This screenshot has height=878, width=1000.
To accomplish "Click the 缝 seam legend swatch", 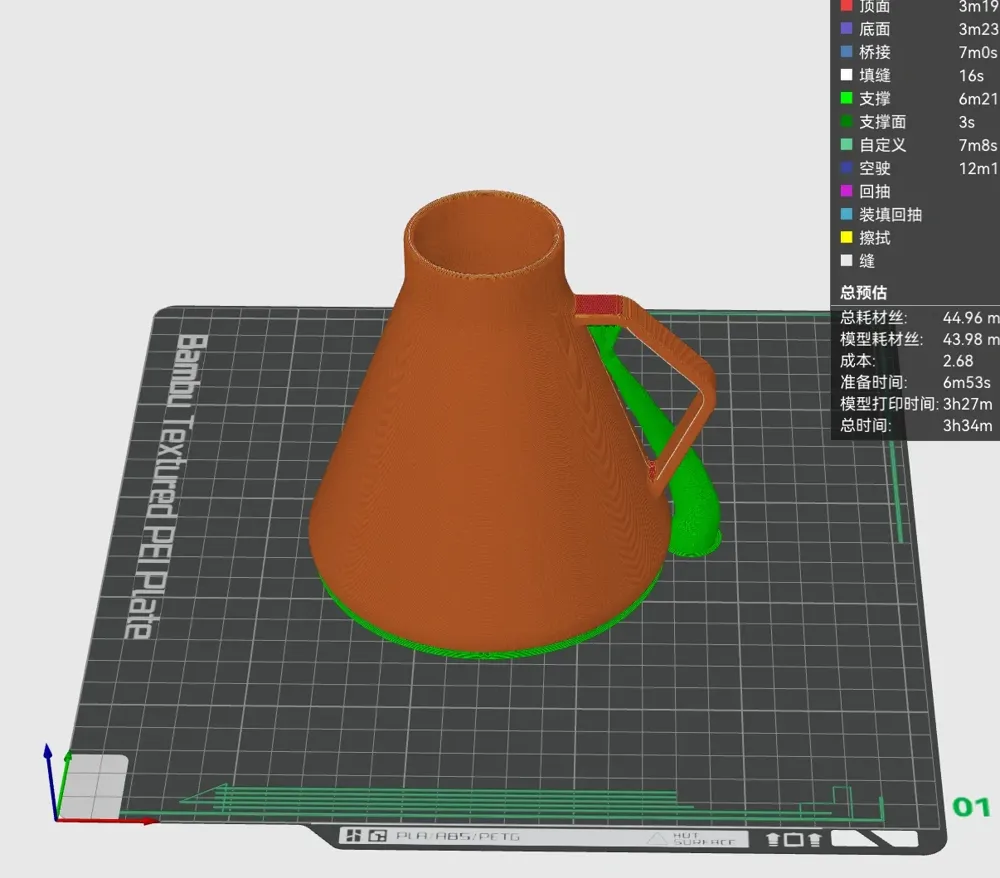I will click(846, 260).
